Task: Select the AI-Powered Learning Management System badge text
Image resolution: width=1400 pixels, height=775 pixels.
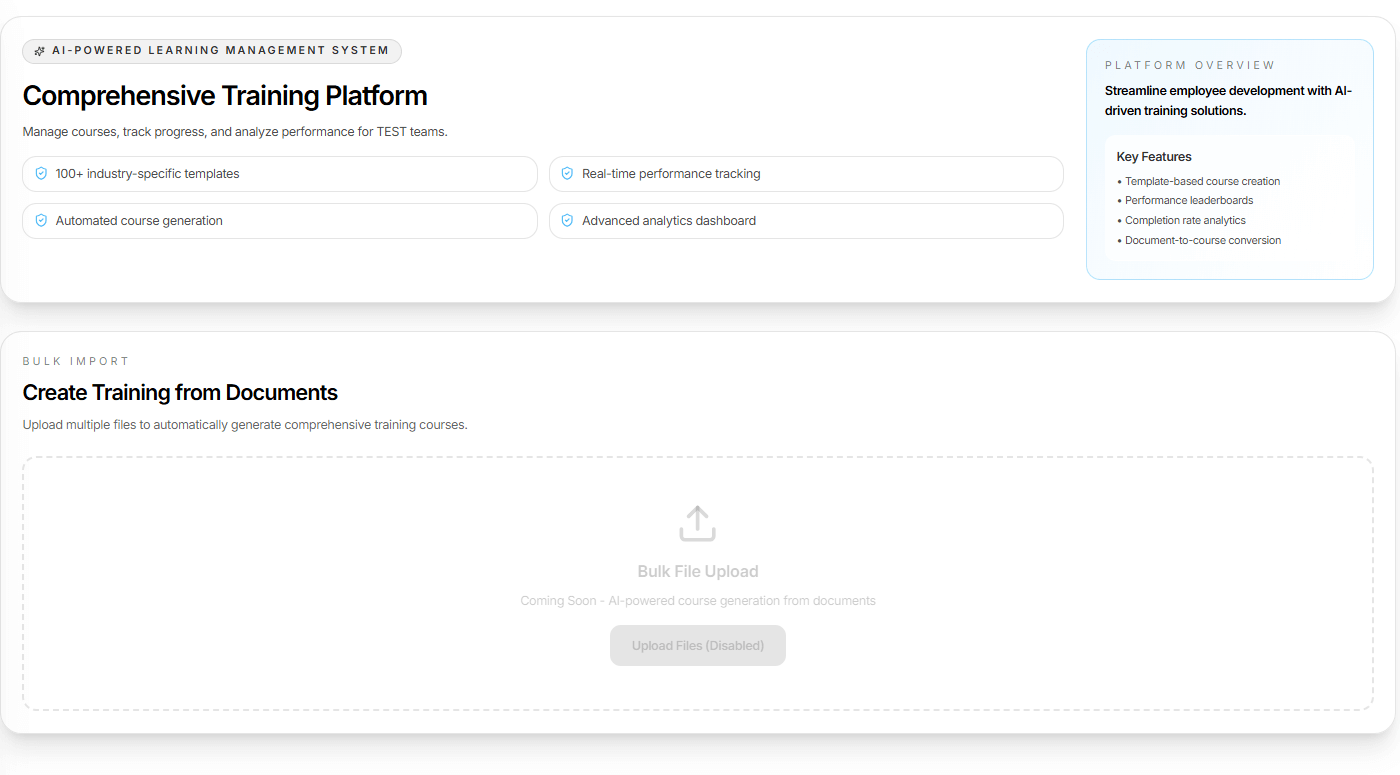Action: pos(220,51)
